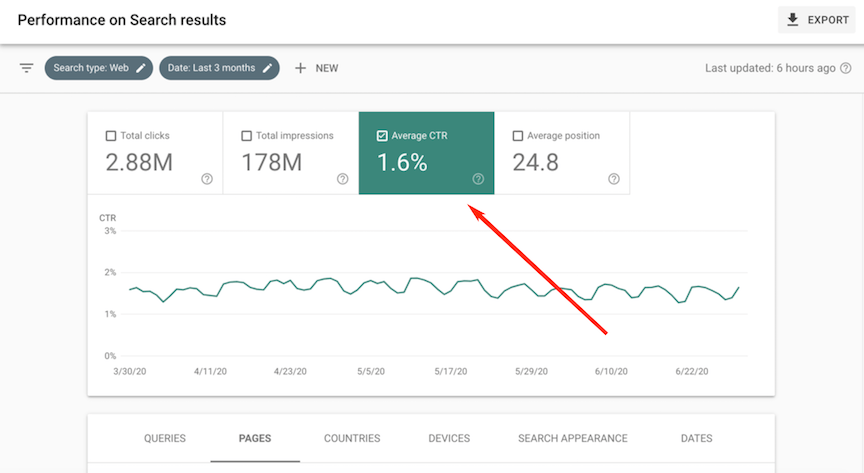Click the plus icon to add filter
Screen dimensions: 864x473
pos(300,68)
